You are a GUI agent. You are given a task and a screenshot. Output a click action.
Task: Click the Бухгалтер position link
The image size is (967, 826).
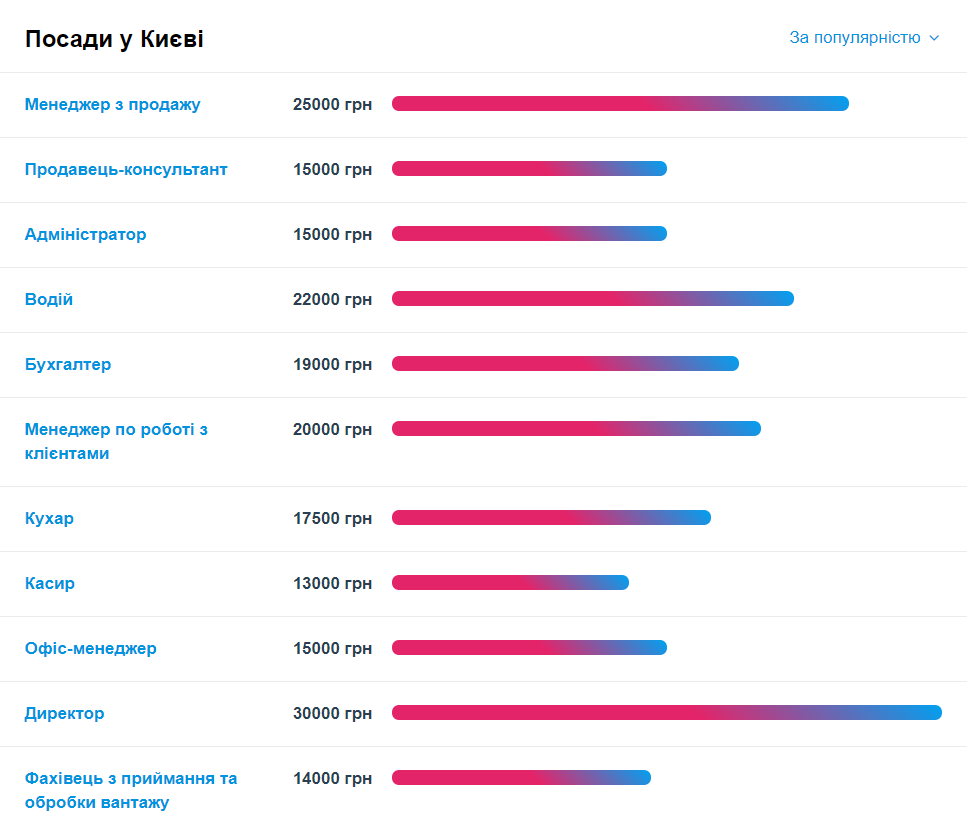pyautogui.click(x=68, y=364)
